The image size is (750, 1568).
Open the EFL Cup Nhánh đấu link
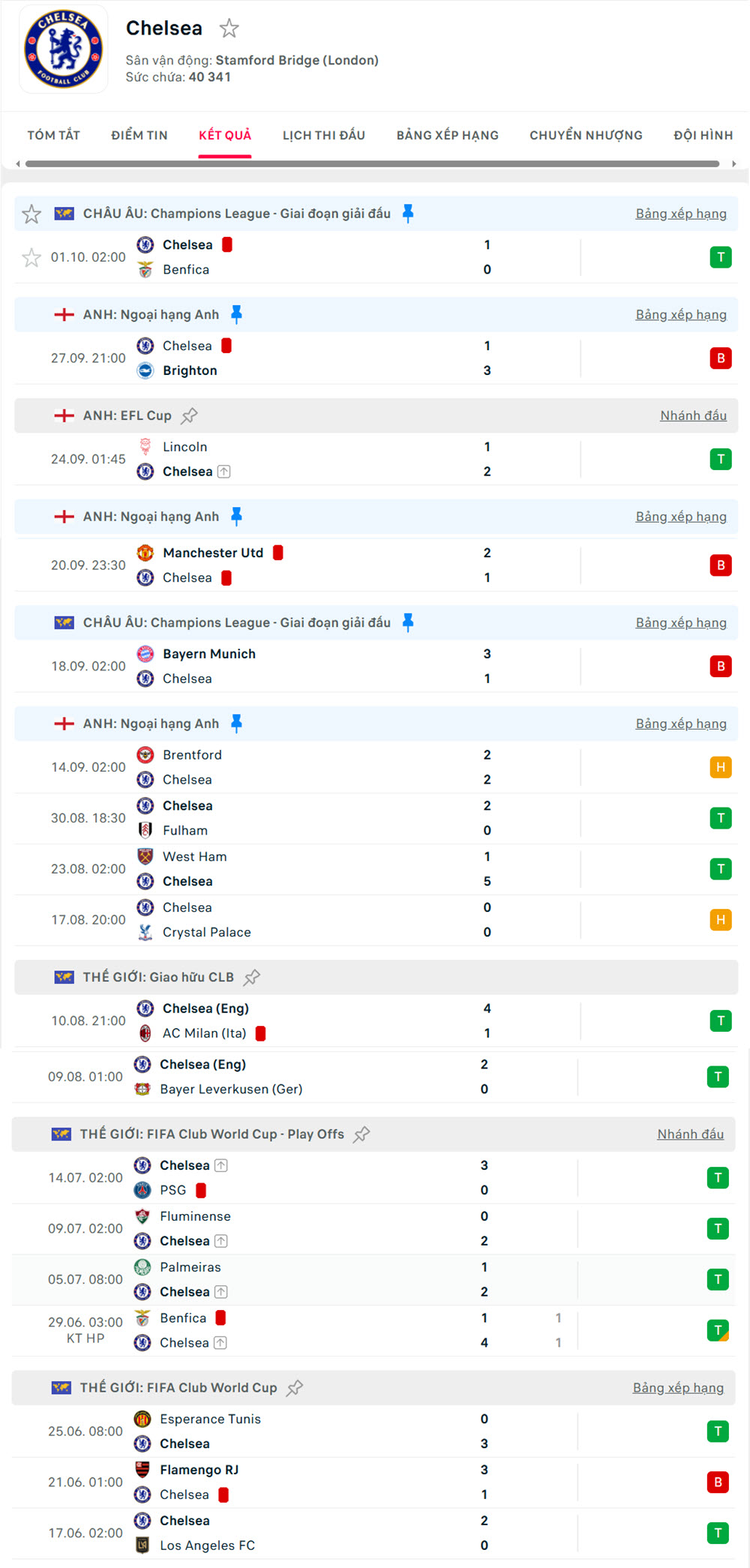693,415
